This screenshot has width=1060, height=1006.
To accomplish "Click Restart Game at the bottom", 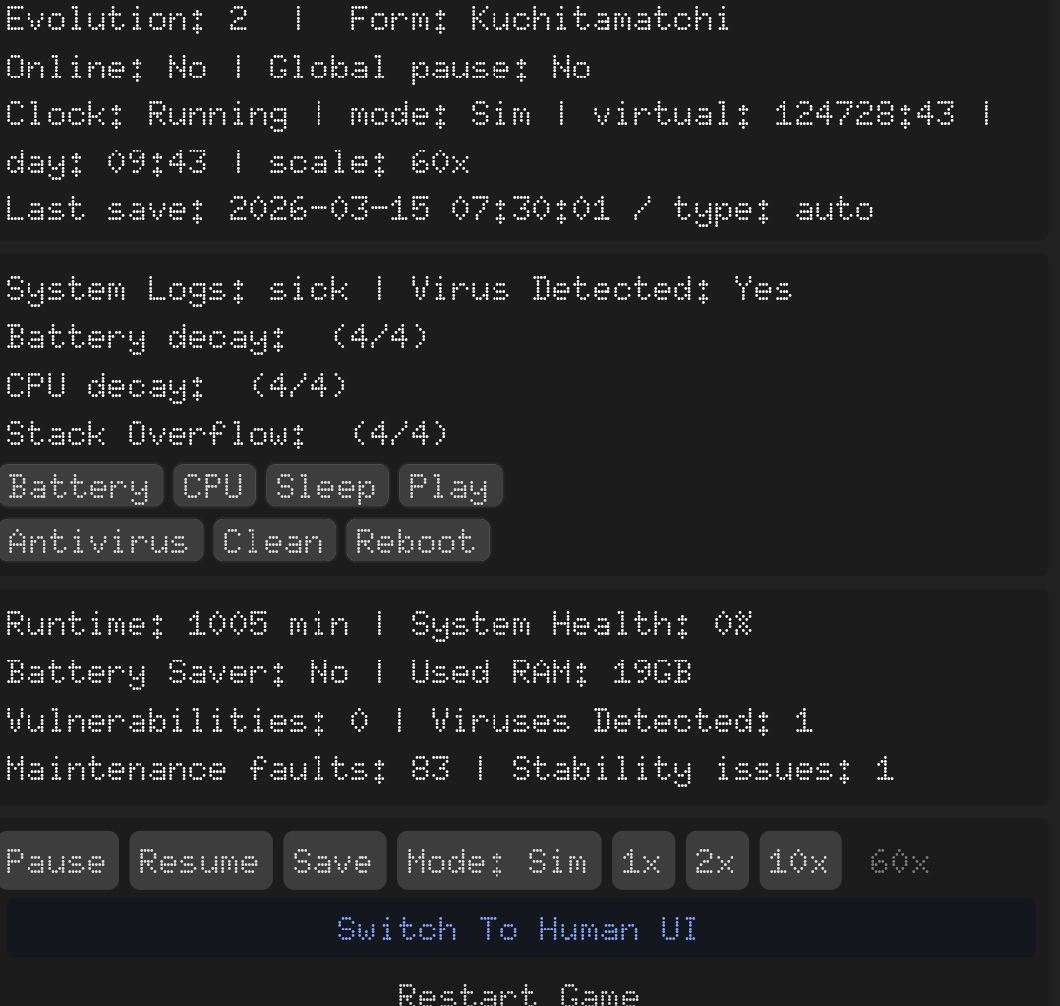I will [x=518, y=995].
